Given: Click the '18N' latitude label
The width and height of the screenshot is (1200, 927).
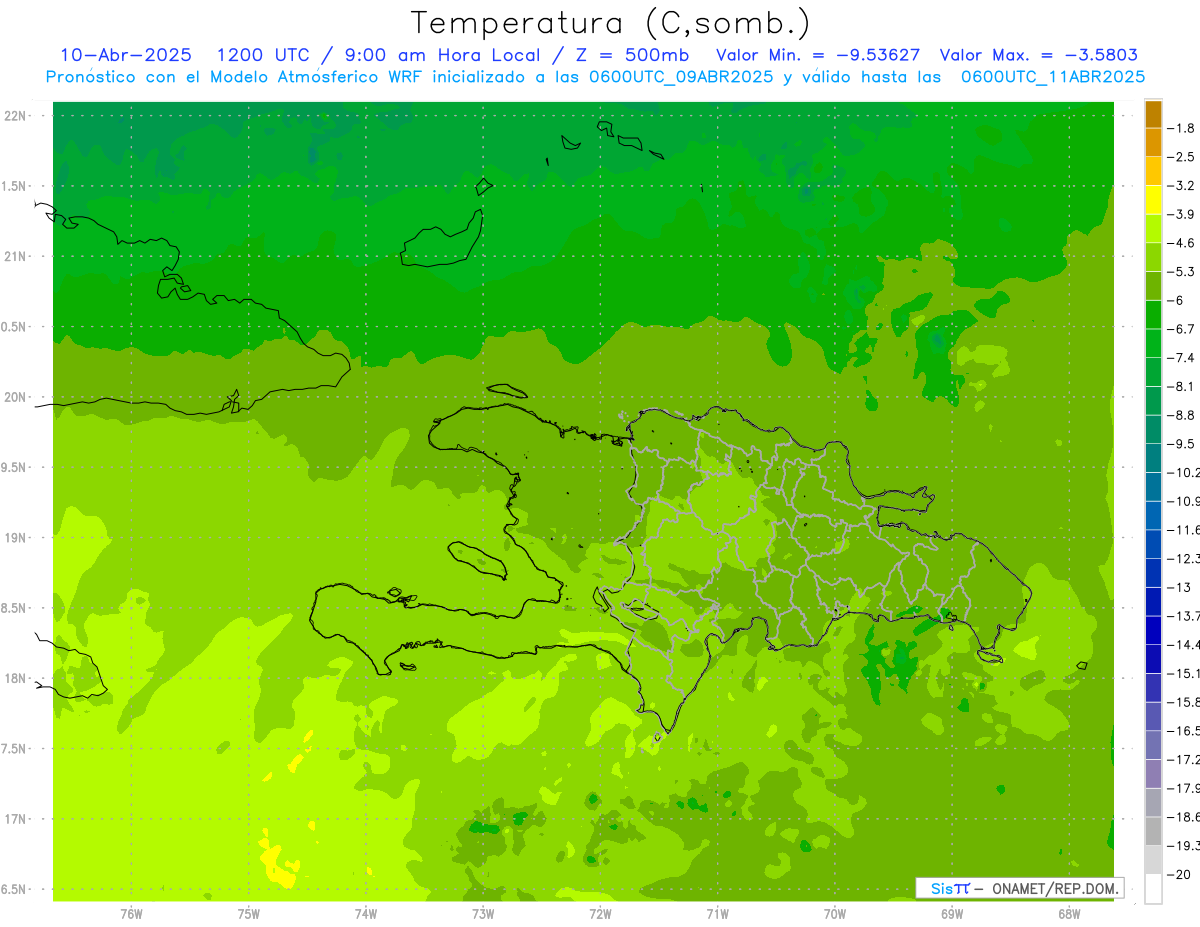Looking at the screenshot, I should (14, 678).
